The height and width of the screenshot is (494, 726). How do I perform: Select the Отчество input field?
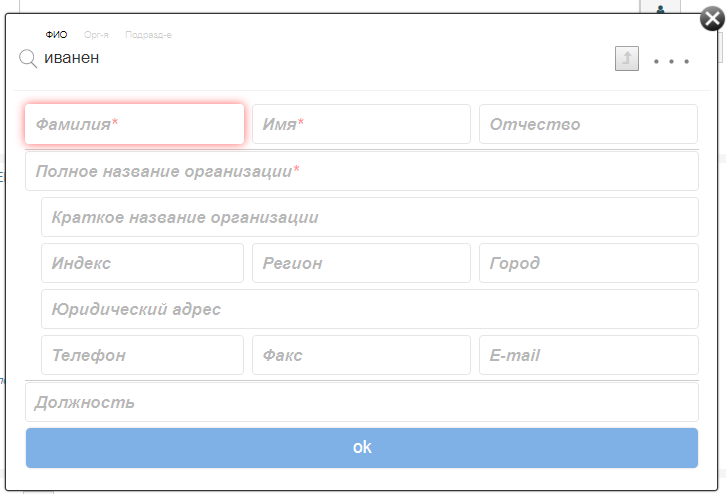pyautogui.click(x=588, y=124)
